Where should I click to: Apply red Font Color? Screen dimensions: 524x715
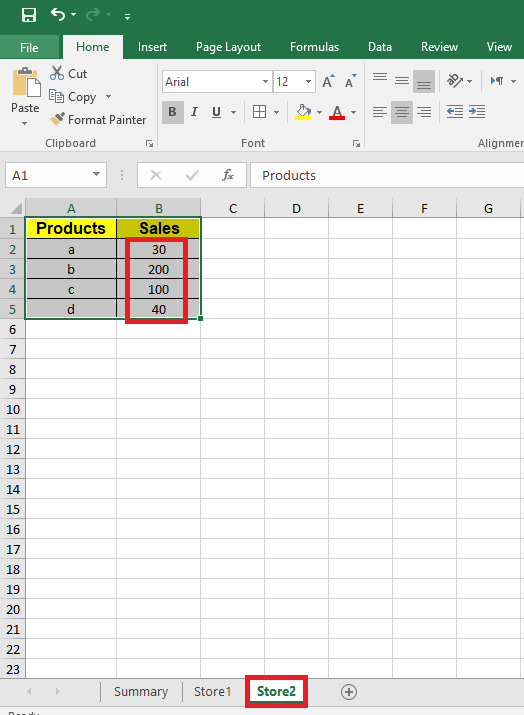pos(337,112)
